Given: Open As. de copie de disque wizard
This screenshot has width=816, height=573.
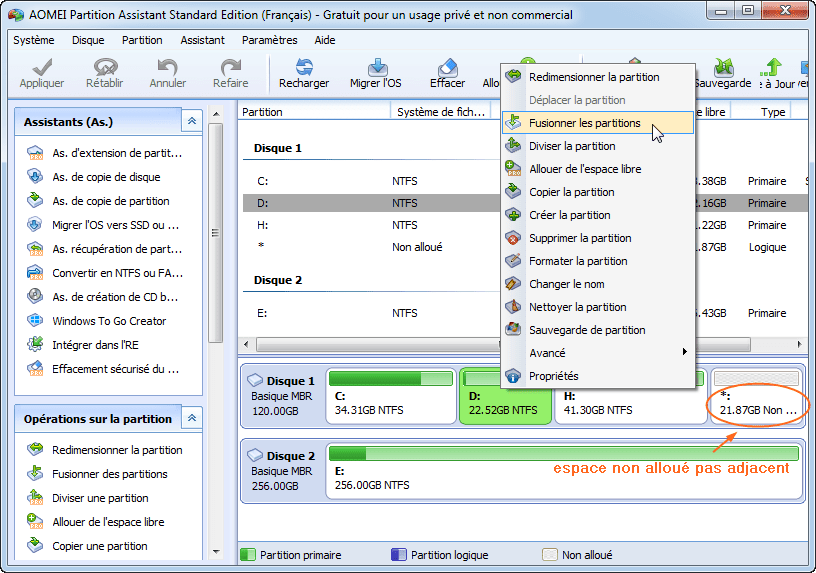Looking at the screenshot, I should pyautogui.click(x=94, y=177).
